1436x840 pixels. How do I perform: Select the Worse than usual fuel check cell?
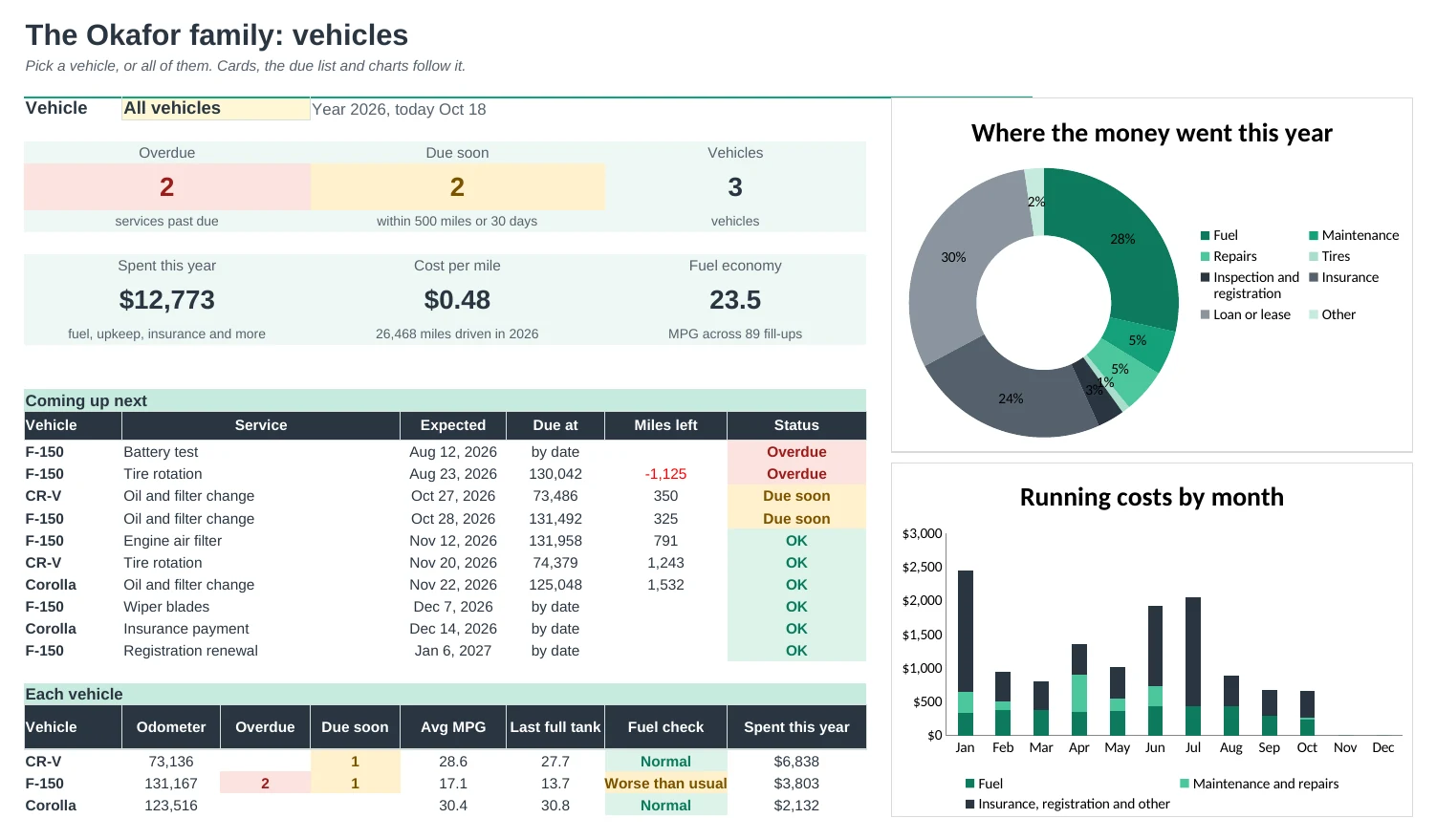point(665,784)
